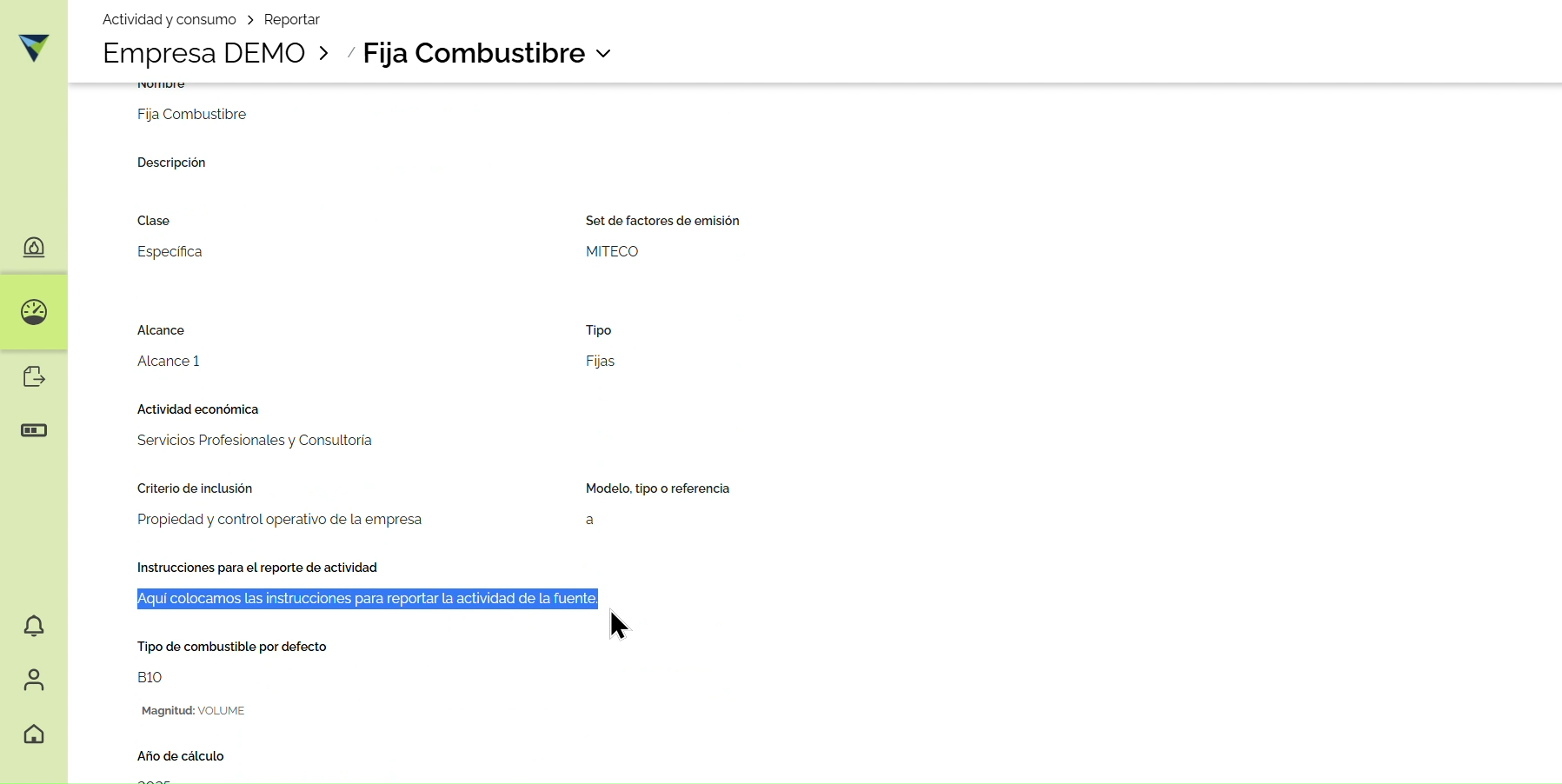Go to home via house icon
Image resolution: width=1562 pixels, height=784 pixels.
(x=34, y=734)
